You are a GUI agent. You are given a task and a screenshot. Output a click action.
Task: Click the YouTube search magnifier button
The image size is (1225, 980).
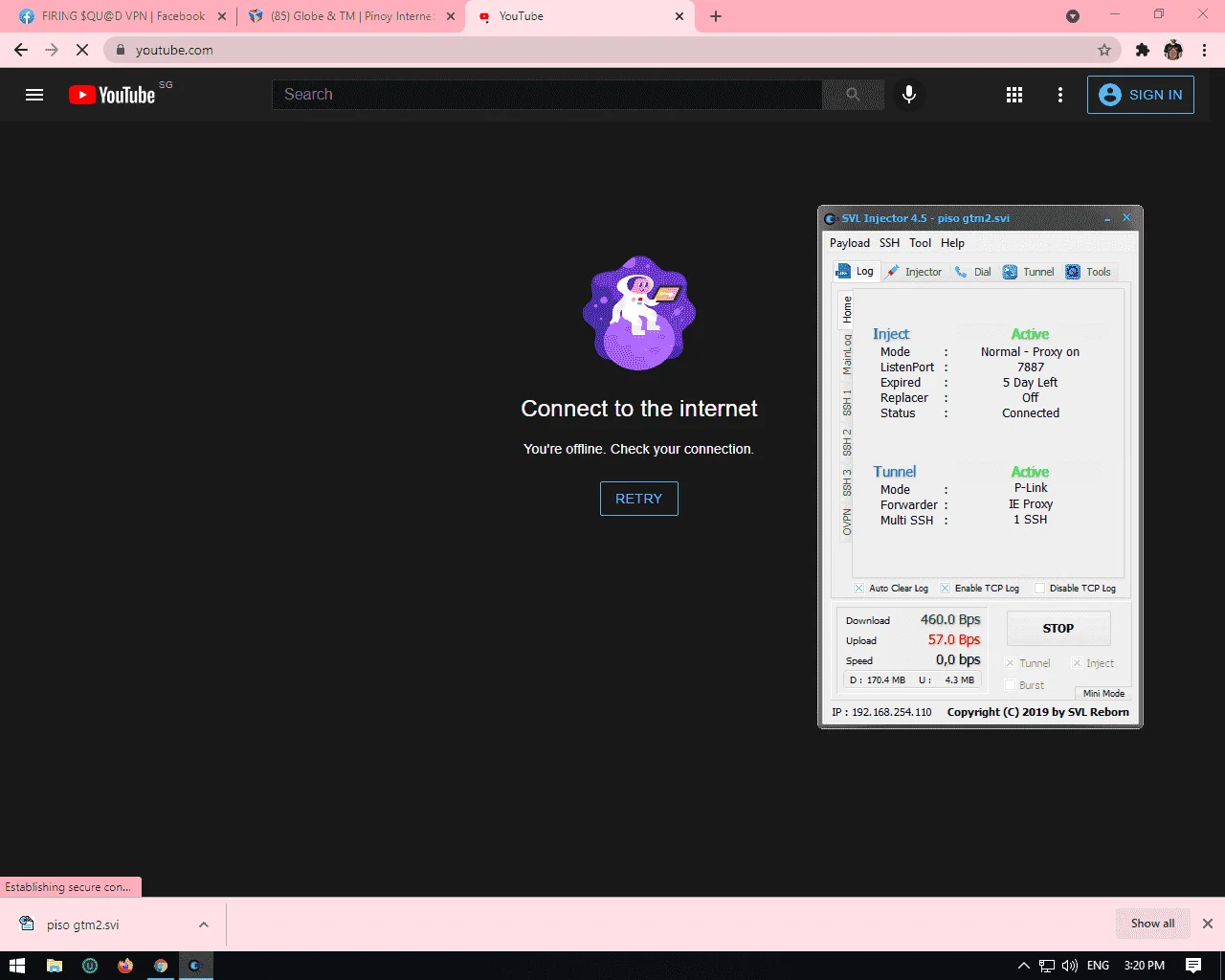(x=853, y=95)
